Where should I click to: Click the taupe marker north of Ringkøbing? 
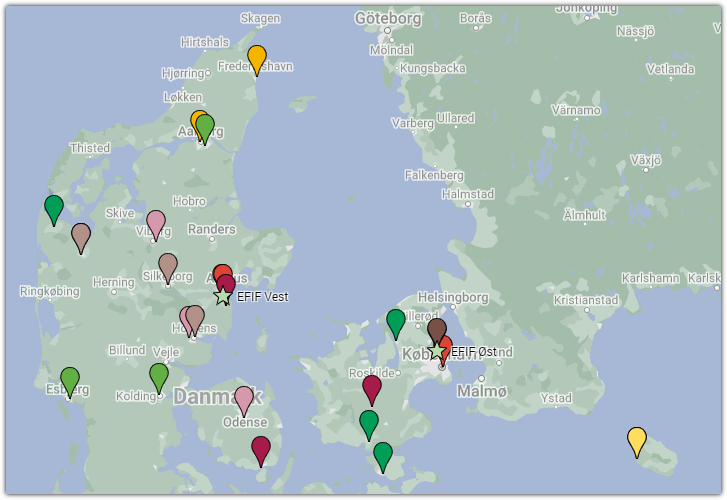[x=81, y=236]
